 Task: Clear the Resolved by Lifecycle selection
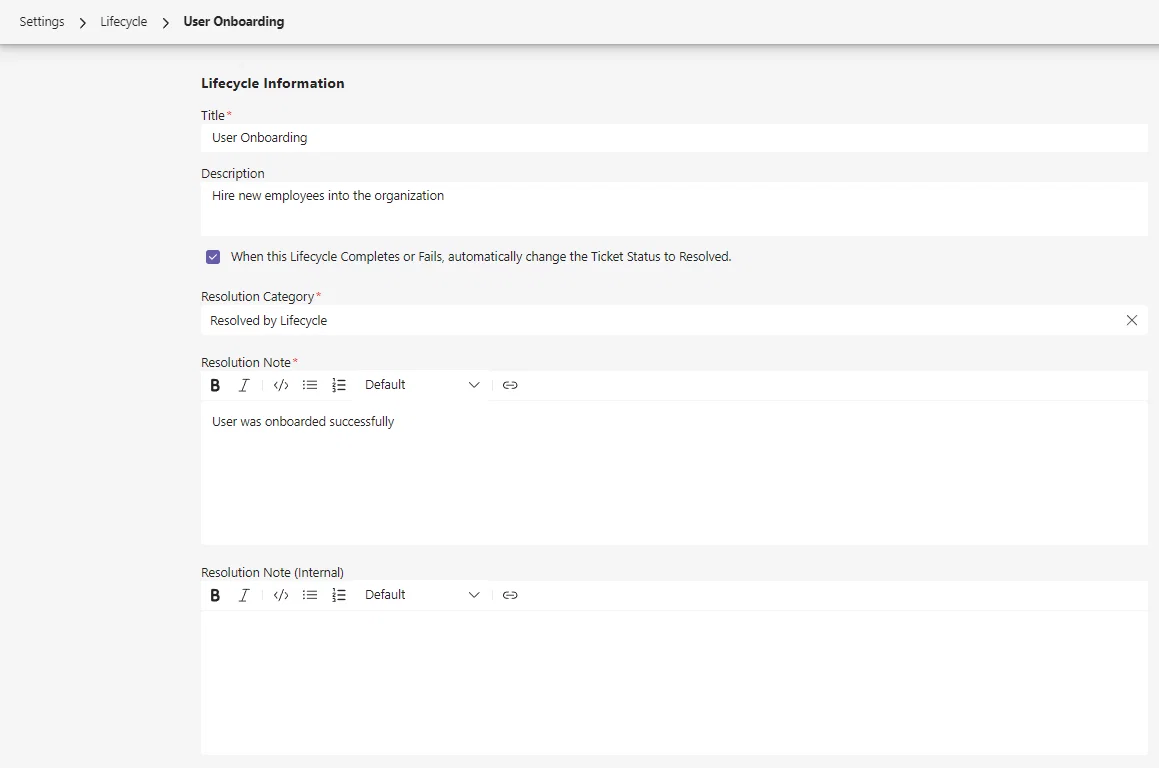[1132, 320]
